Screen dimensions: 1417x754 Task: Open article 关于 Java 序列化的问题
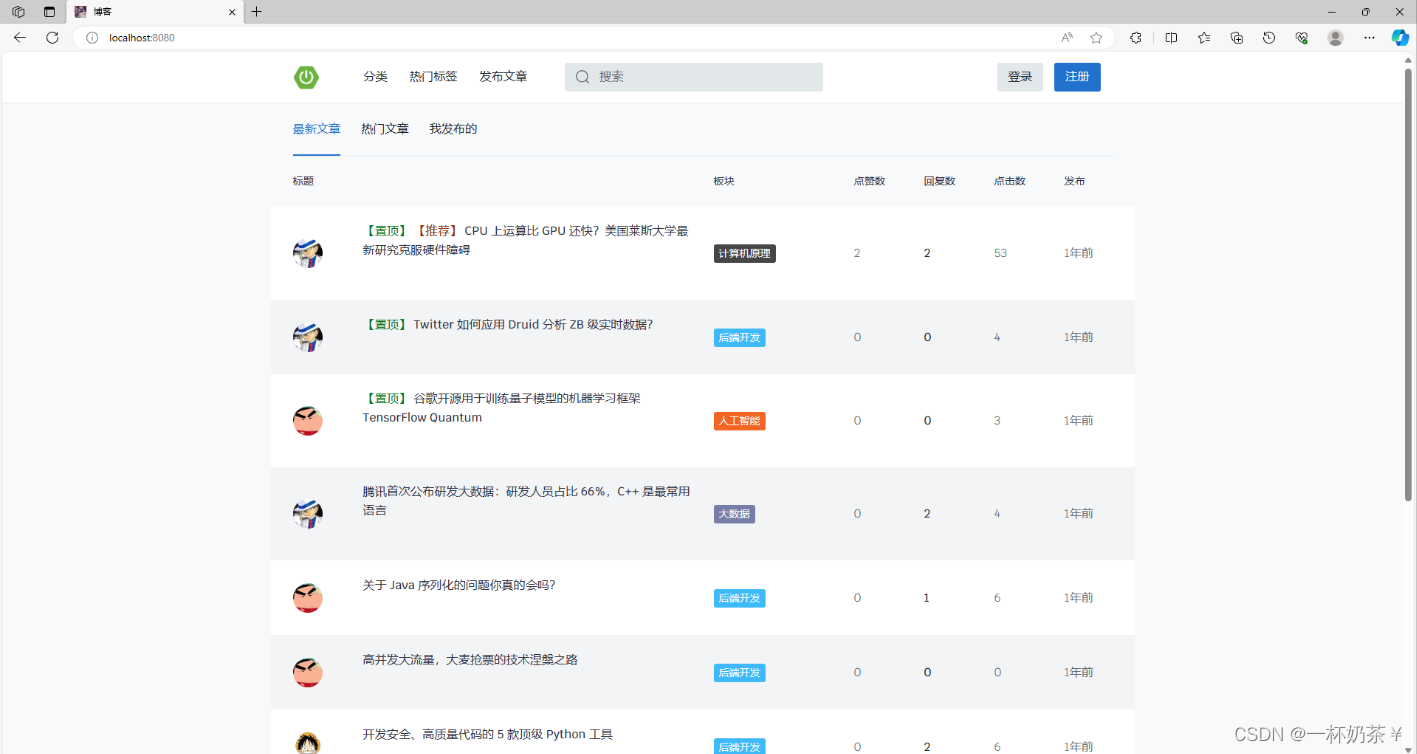(x=459, y=585)
